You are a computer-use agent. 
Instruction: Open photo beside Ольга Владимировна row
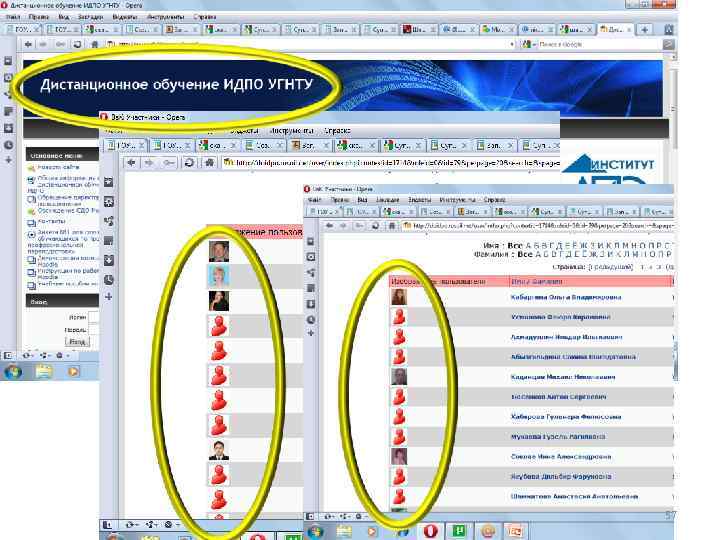(399, 297)
